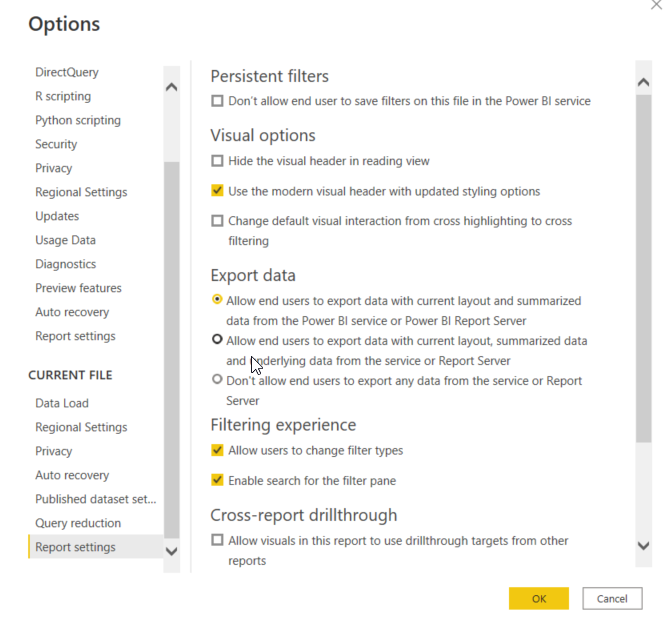Click the main pane scrollbar thumb

click(643, 269)
